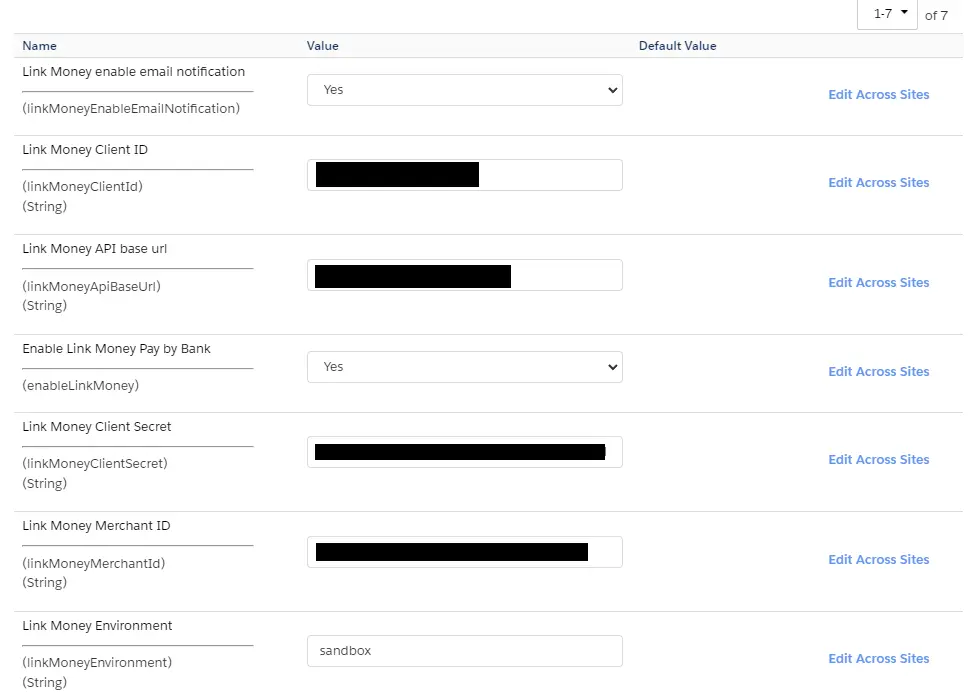Click Edit Across Sites for Pay by Bank

coord(879,372)
